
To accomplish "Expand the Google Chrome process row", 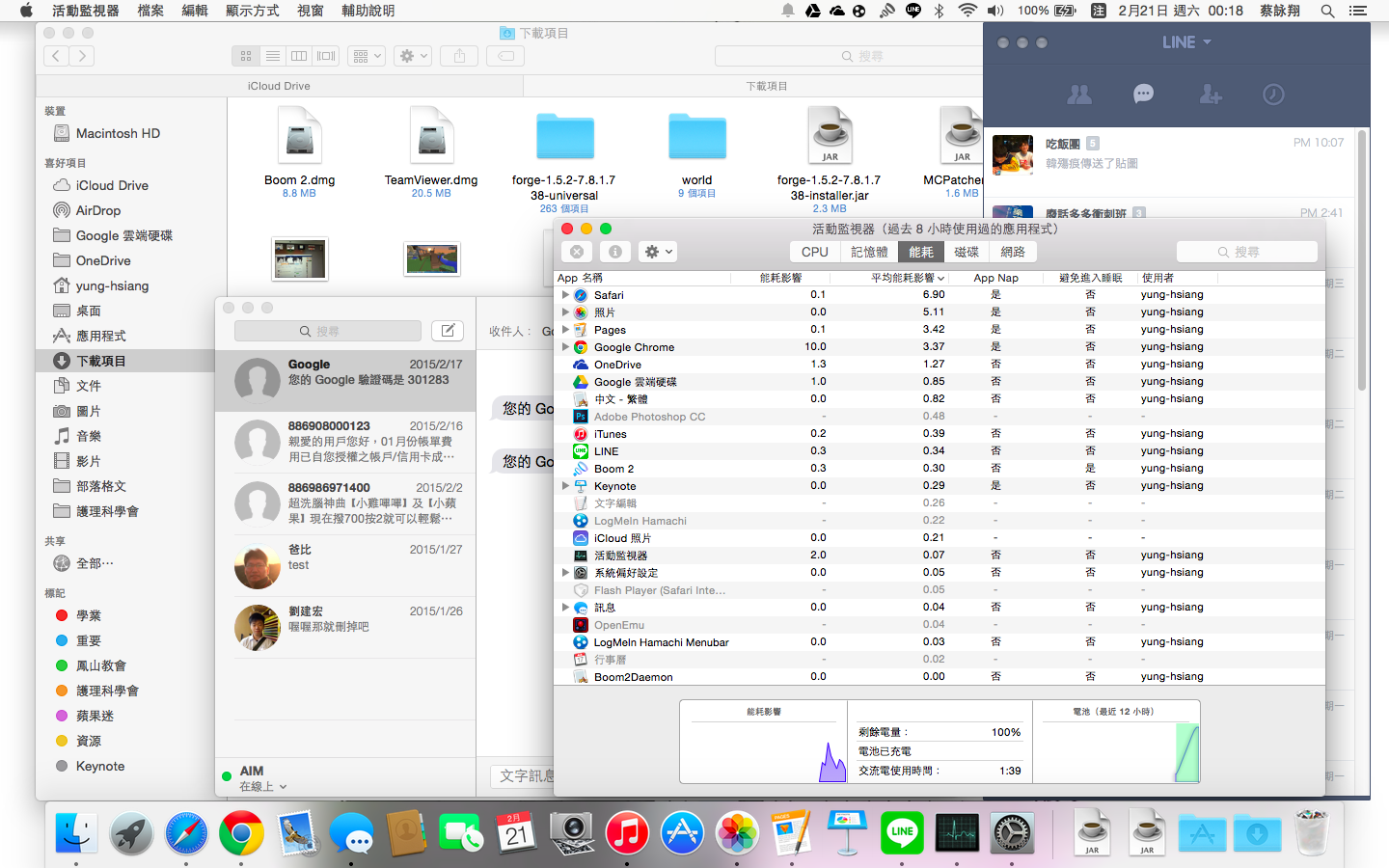I will coord(565,347).
